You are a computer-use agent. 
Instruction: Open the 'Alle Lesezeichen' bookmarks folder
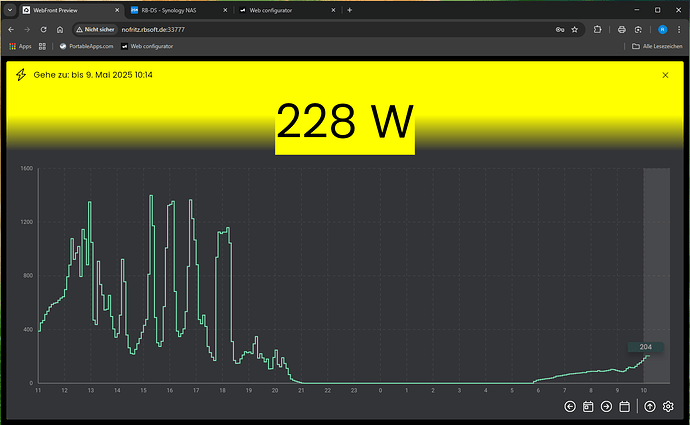click(x=657, y=46)
